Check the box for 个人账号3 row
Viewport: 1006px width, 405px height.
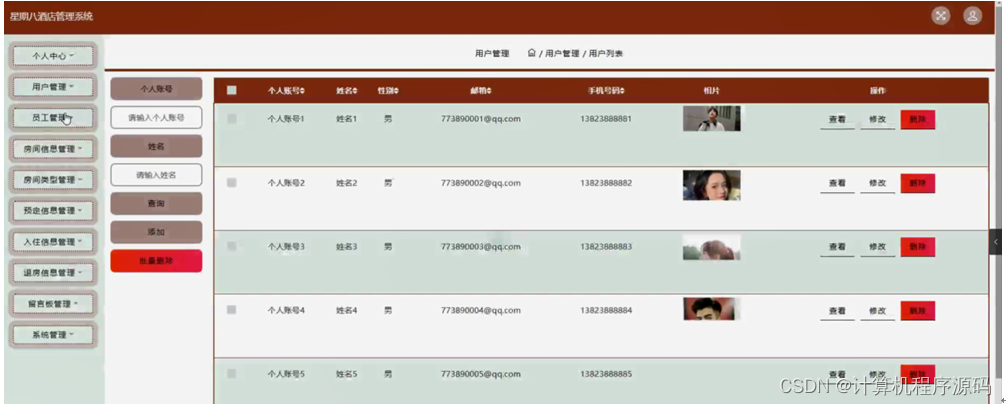coord(232,246)
